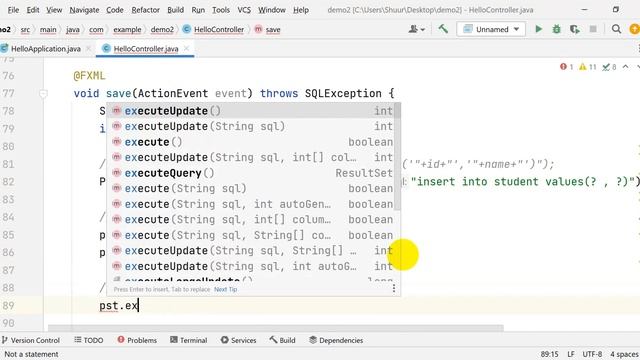
Task: Click UTF-8 encoding in status bar
Action: tap(592, 354)
